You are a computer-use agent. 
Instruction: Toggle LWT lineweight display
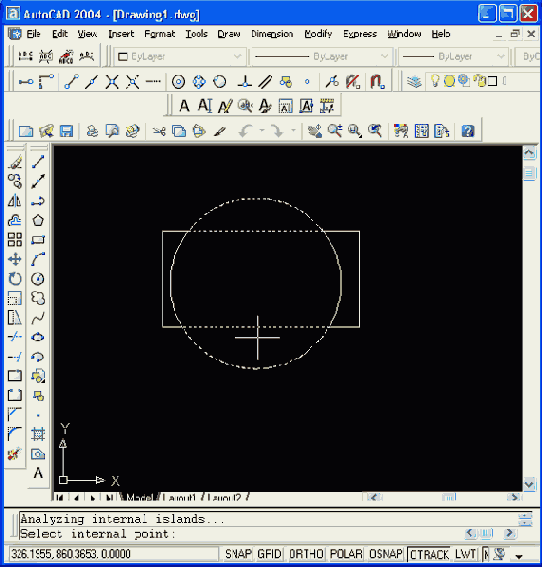pyautogui.click(x=466, y=554)
